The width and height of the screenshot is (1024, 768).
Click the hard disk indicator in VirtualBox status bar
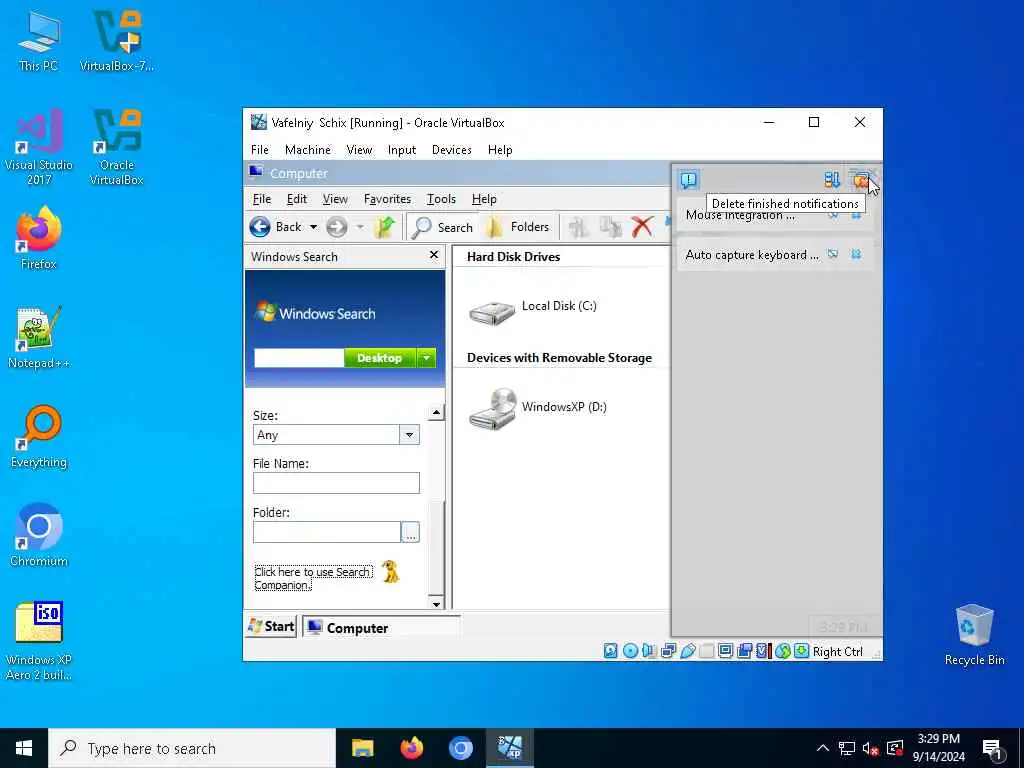coord(611,651)
